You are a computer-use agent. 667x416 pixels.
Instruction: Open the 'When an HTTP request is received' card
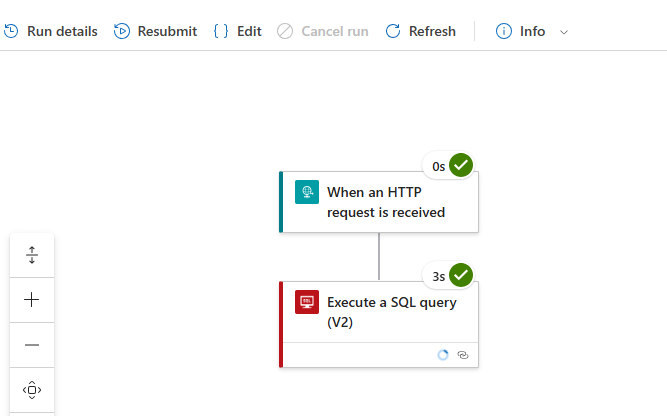[385, 202]
